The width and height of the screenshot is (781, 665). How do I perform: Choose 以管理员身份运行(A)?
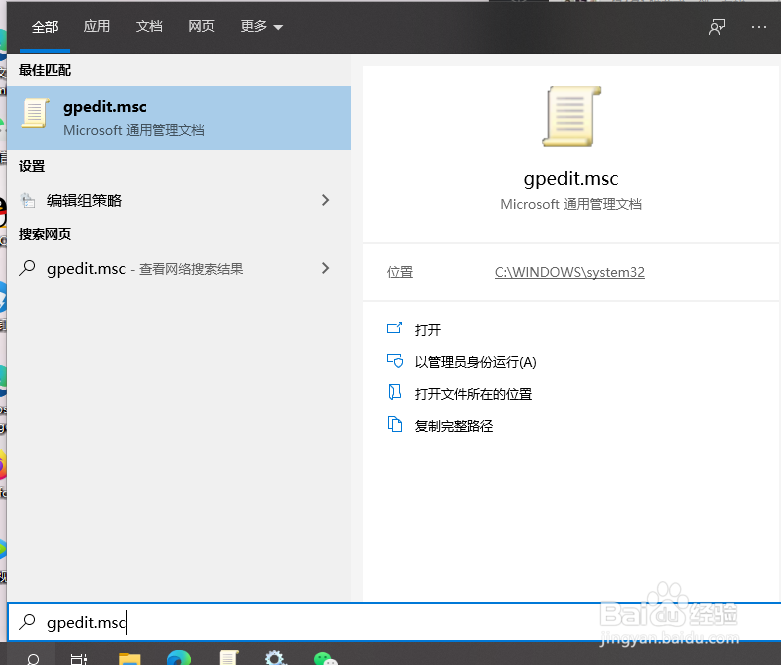(x=475, y=362)
